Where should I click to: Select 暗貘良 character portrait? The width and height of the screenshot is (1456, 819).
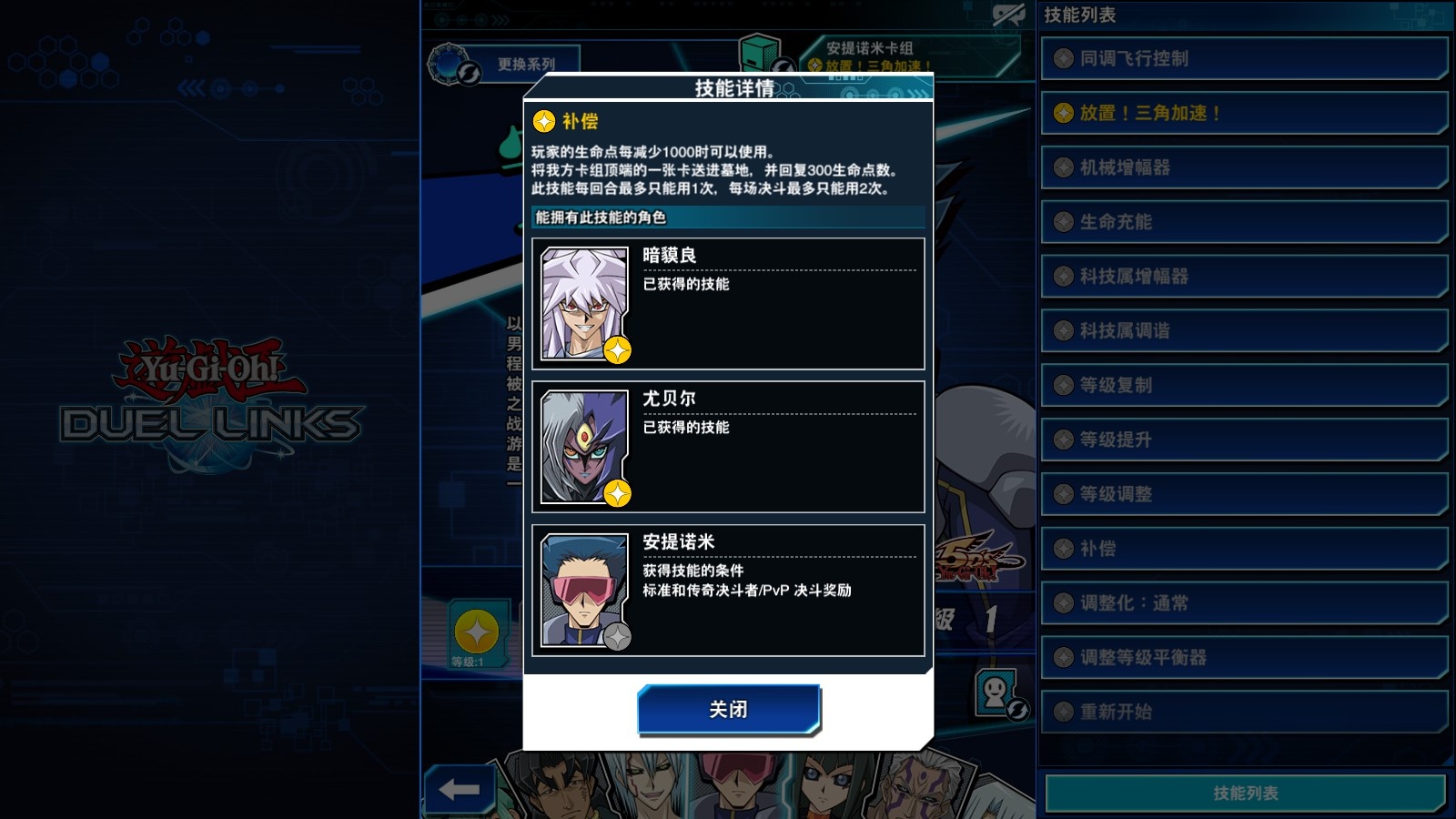585,304
